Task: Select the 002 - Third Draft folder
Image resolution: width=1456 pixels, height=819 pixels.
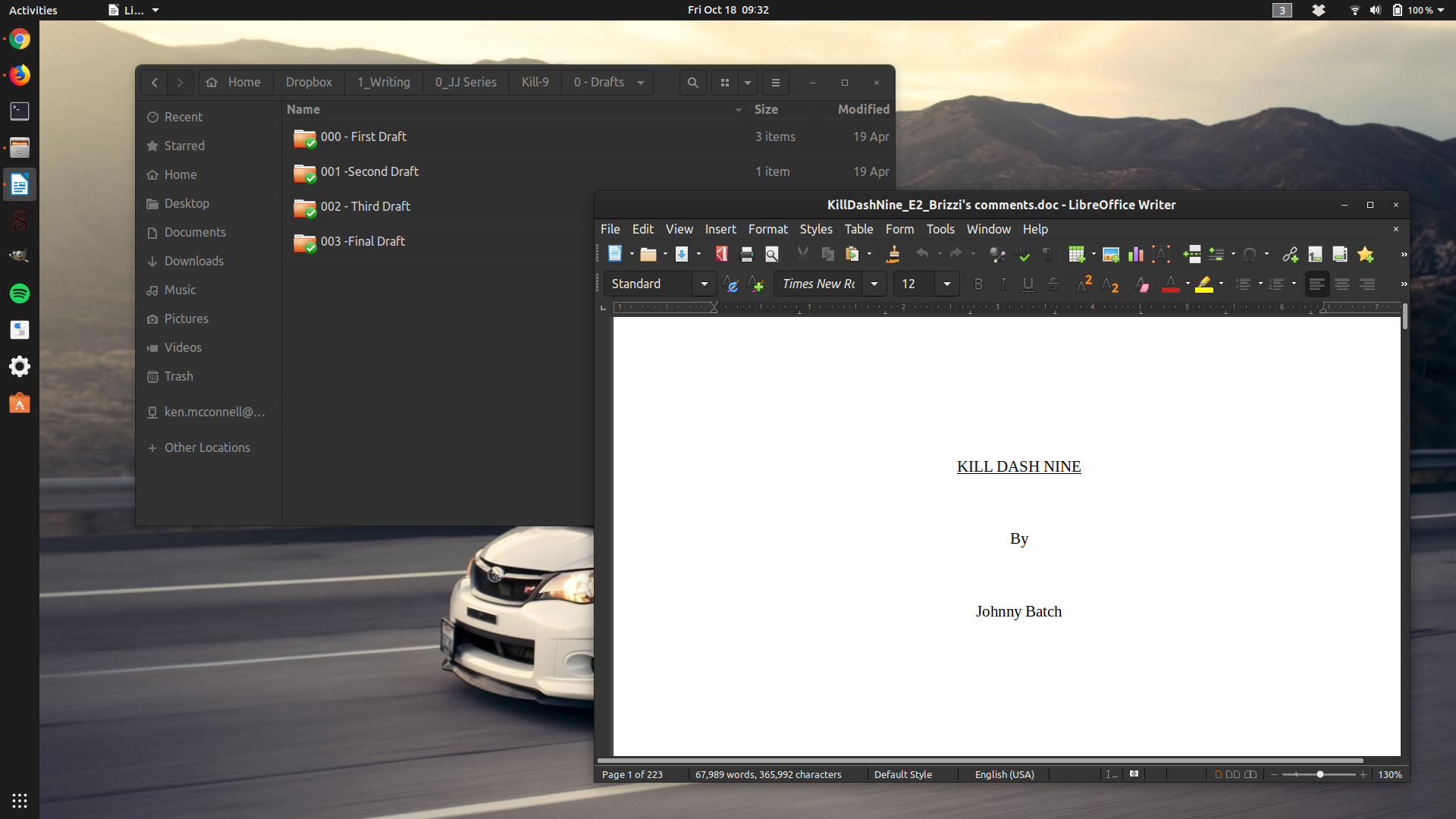Action: pos(365,206)
